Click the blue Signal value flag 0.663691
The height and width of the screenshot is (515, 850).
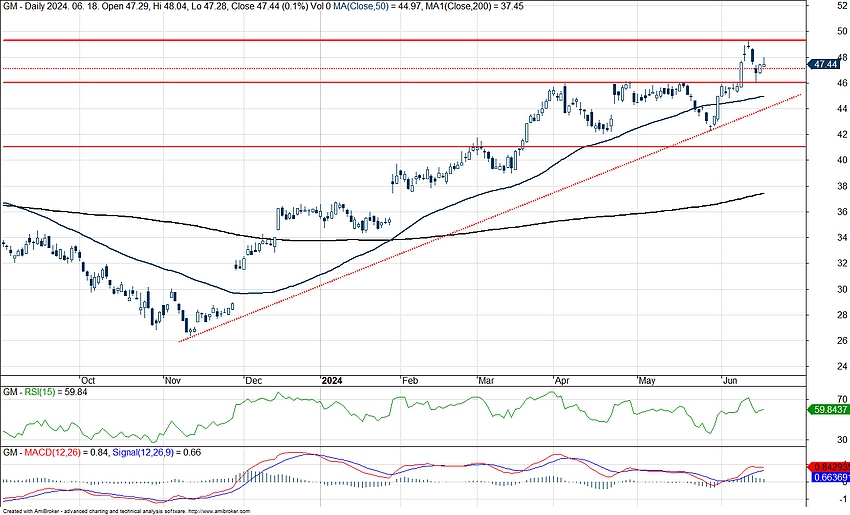(x=829, y=477)
